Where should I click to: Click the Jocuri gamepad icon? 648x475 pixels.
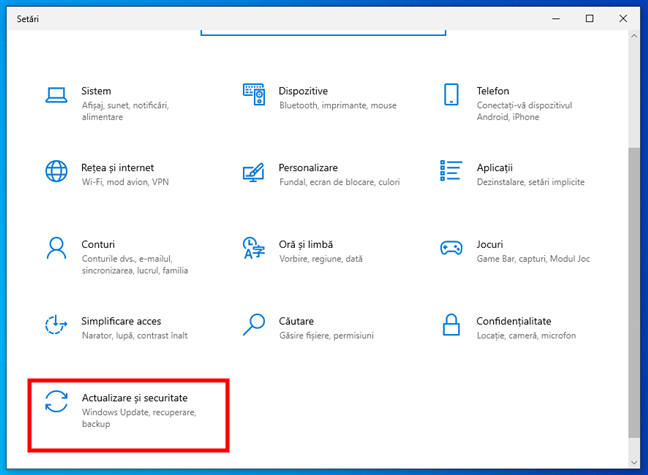click(451, 248)
